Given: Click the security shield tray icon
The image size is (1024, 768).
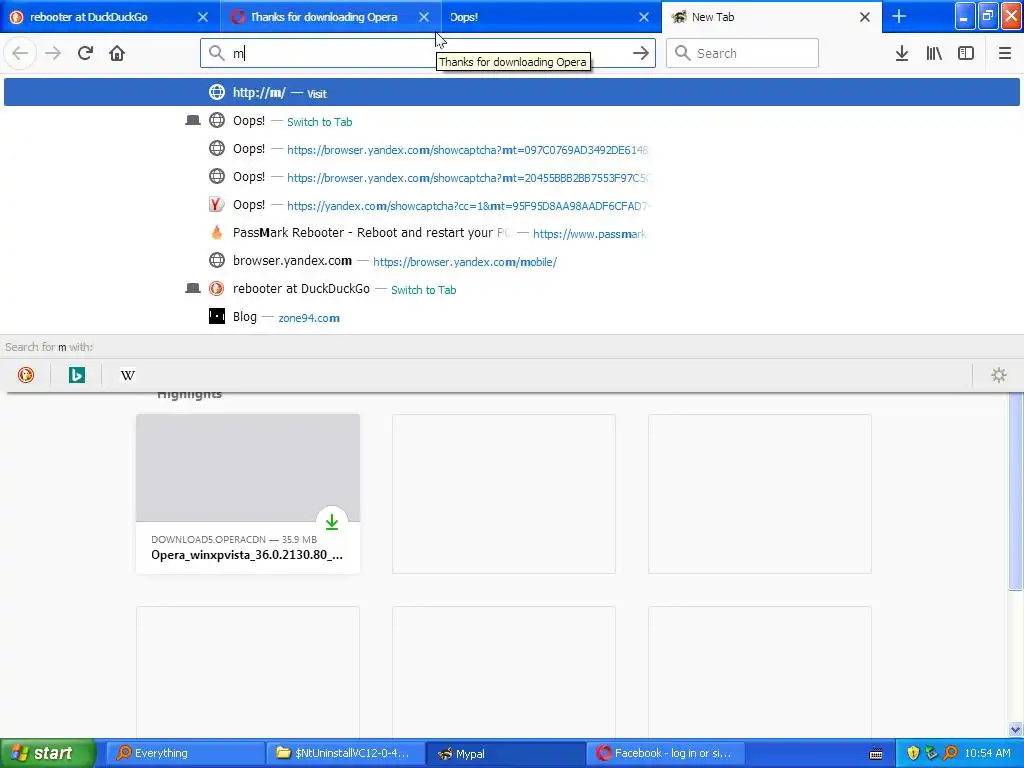Looking at the screenshot, I should (912, 754).
